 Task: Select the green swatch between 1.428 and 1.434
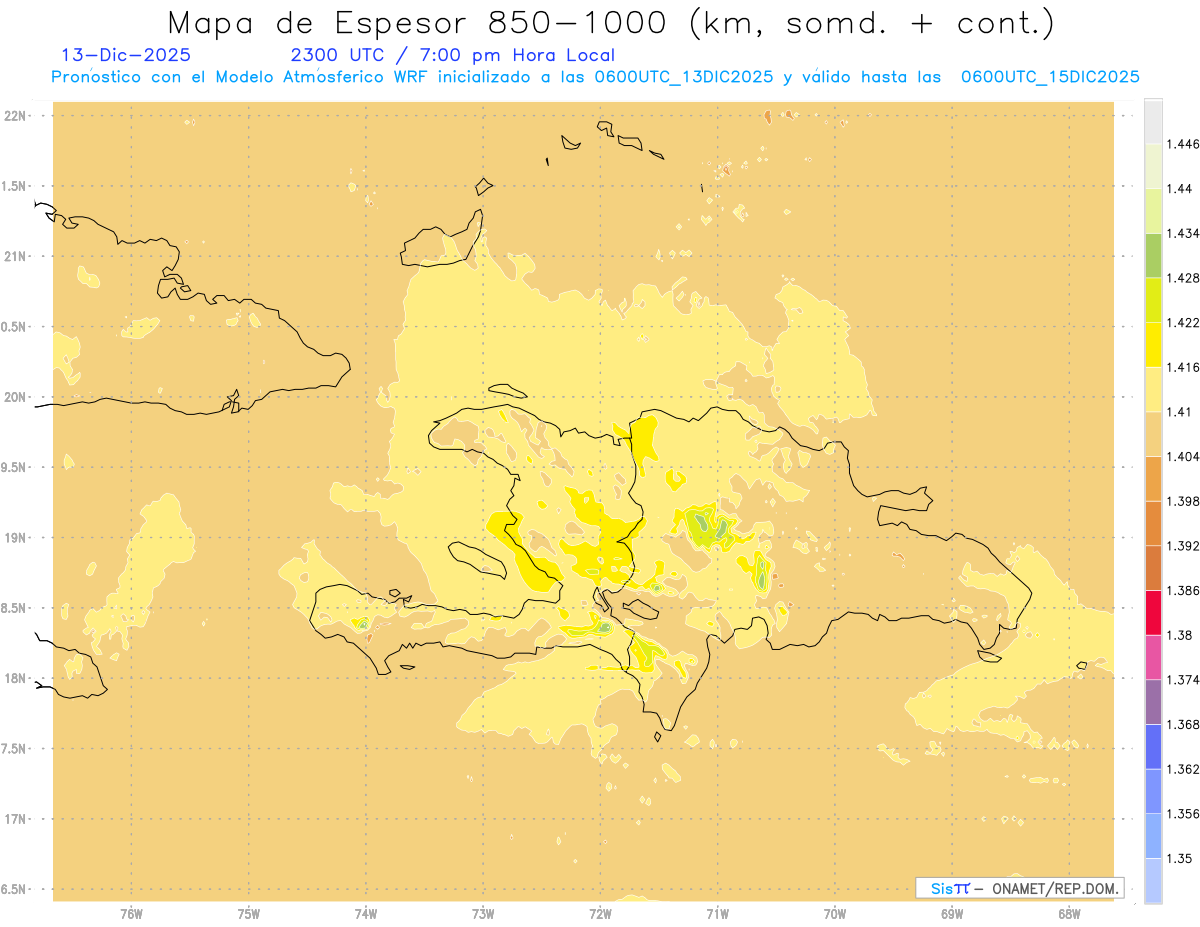click(1153, 255)
